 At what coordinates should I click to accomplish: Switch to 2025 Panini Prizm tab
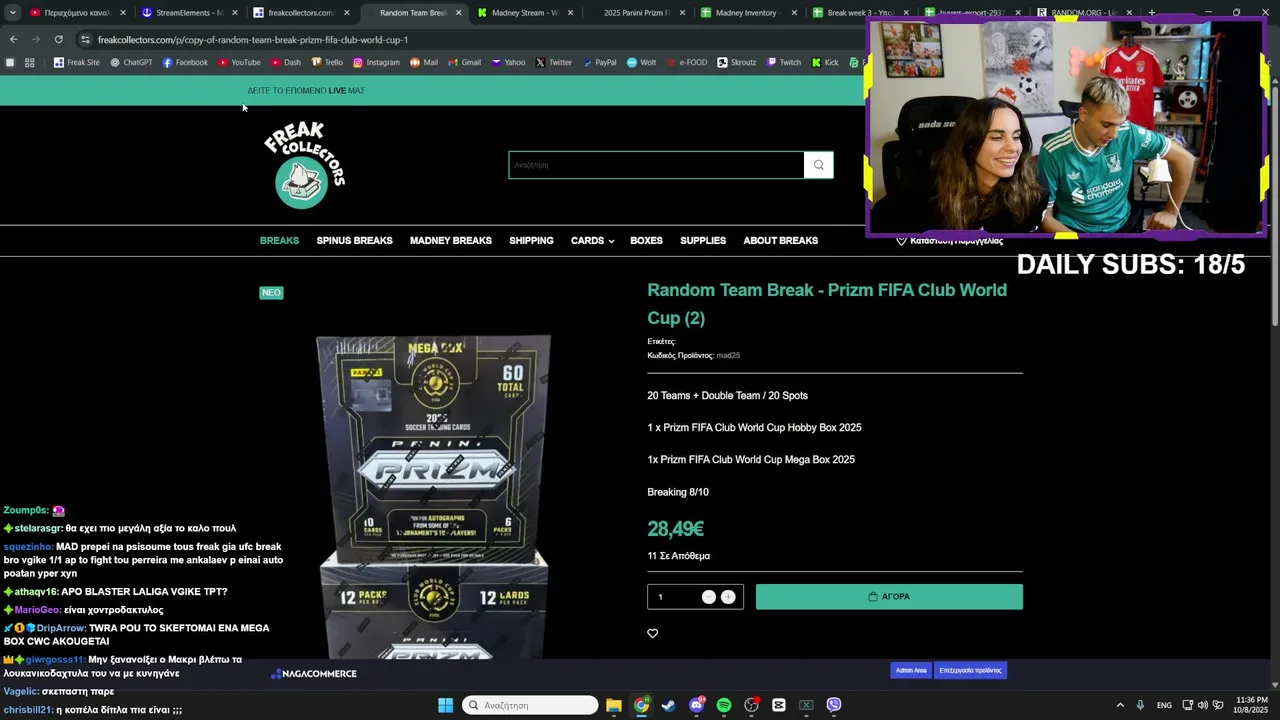point(635,13)
